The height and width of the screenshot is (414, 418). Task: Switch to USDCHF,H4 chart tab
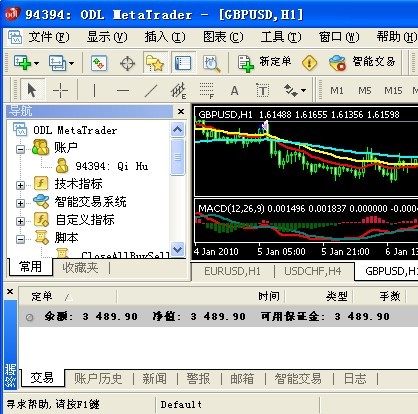pos(313,271)
